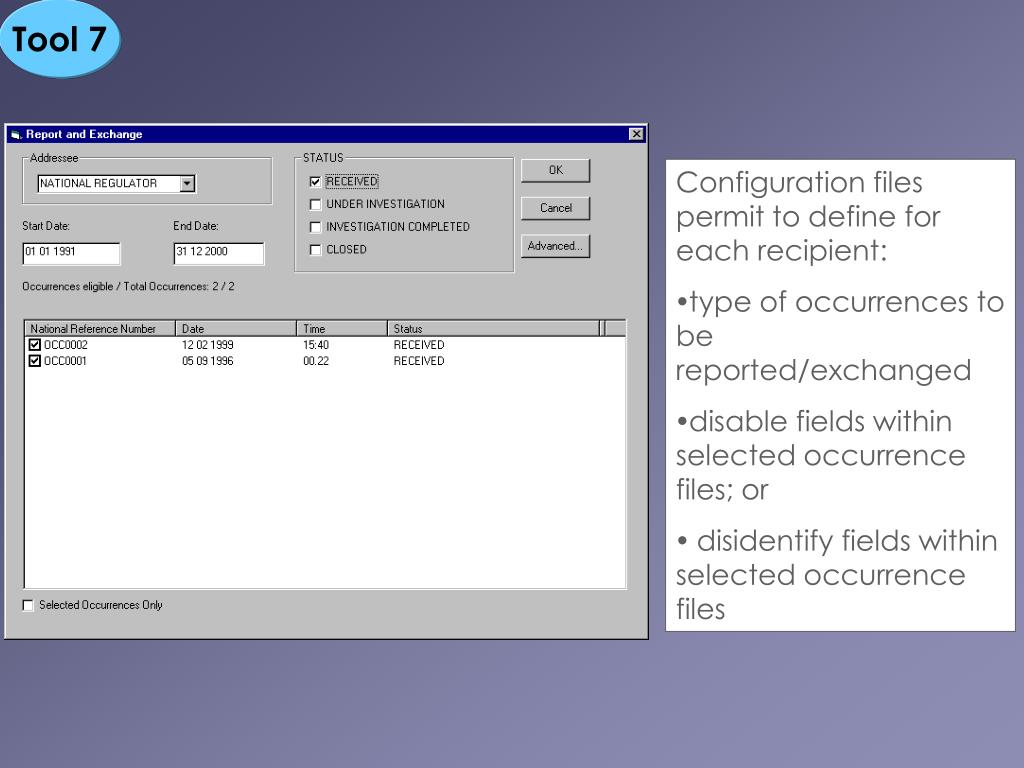Click into the Start Date field

[x=71, y=253]
